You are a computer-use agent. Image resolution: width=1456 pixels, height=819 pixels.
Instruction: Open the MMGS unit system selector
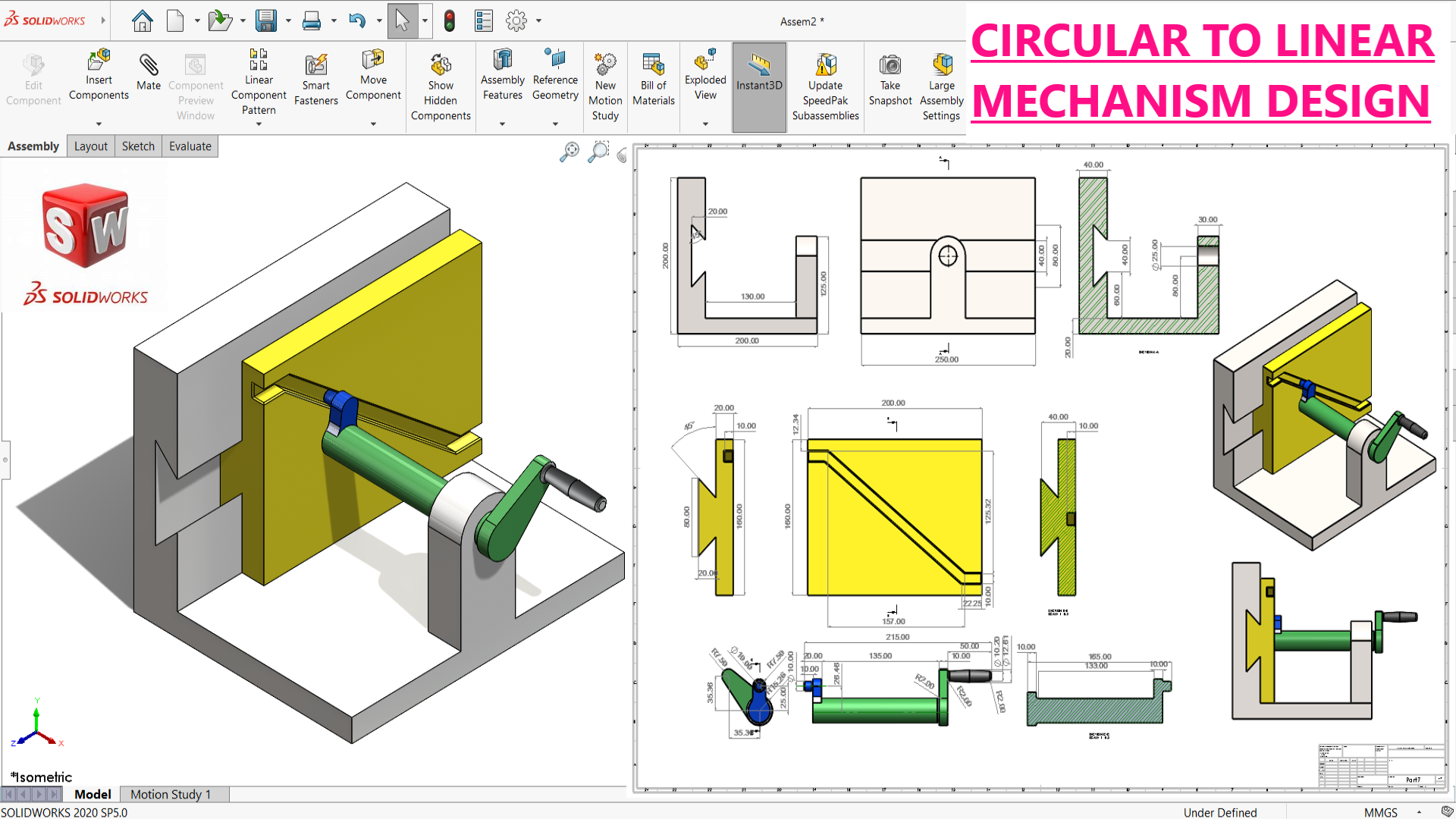coord(1380,812)
